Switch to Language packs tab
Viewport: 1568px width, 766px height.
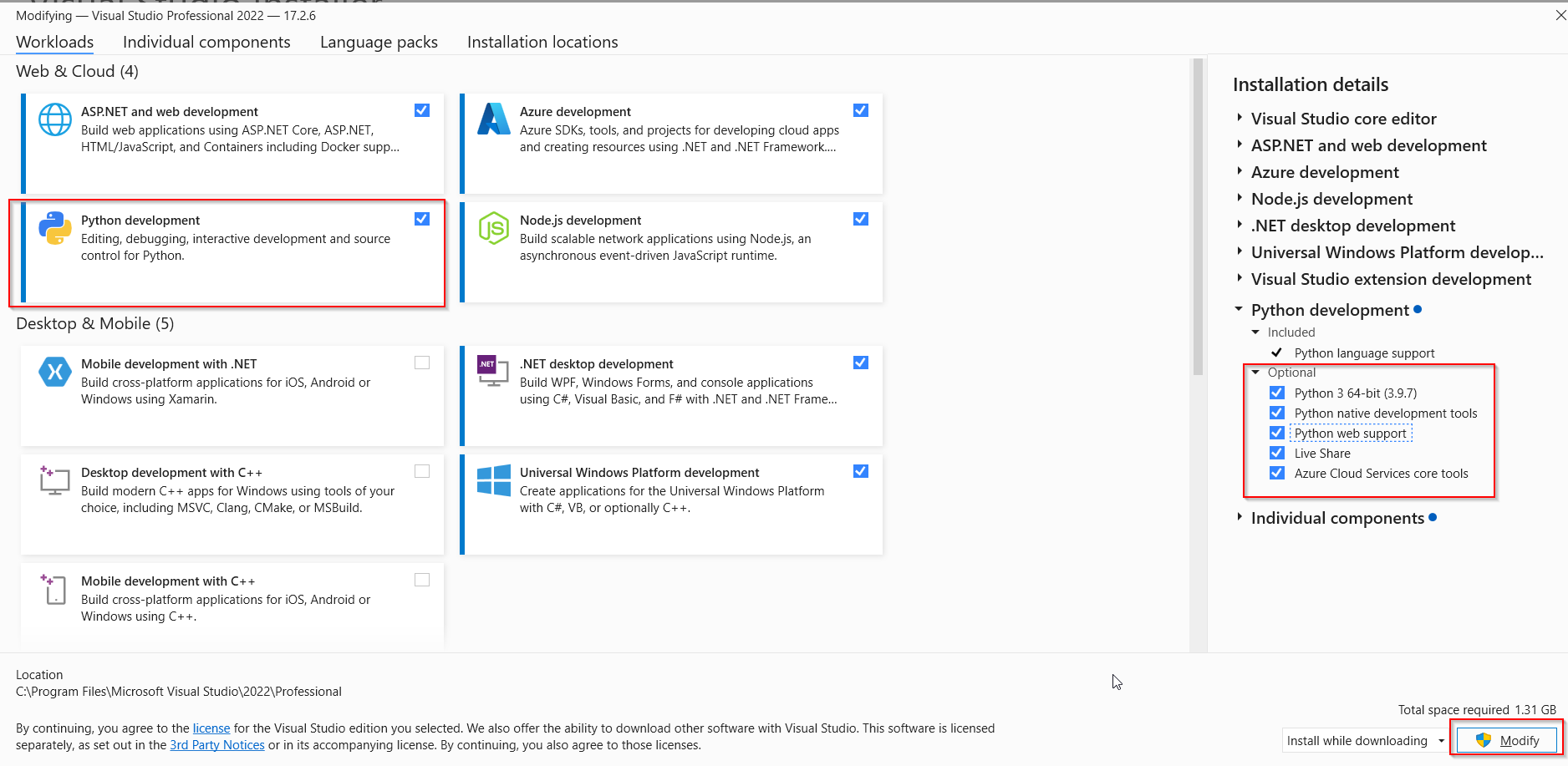pos(379,42)
